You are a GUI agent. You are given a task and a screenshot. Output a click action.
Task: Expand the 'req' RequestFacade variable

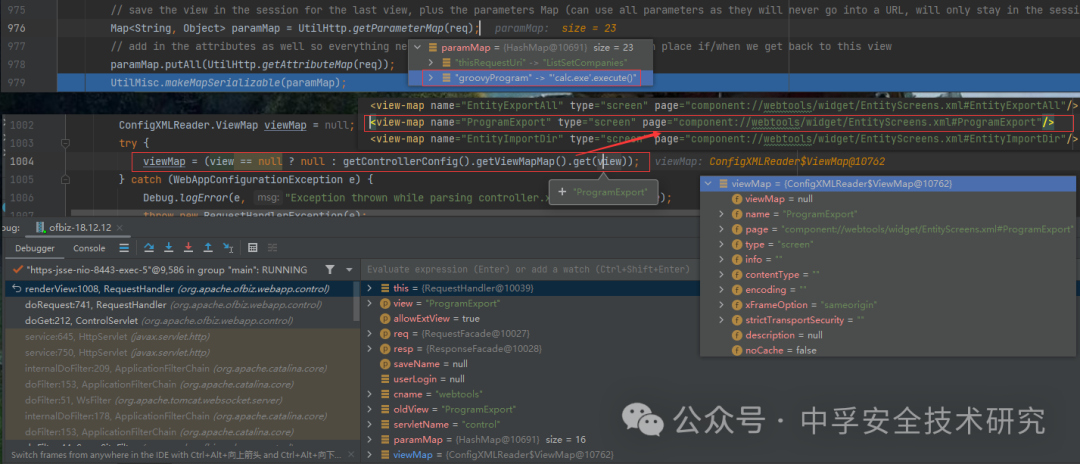point(369,333)
